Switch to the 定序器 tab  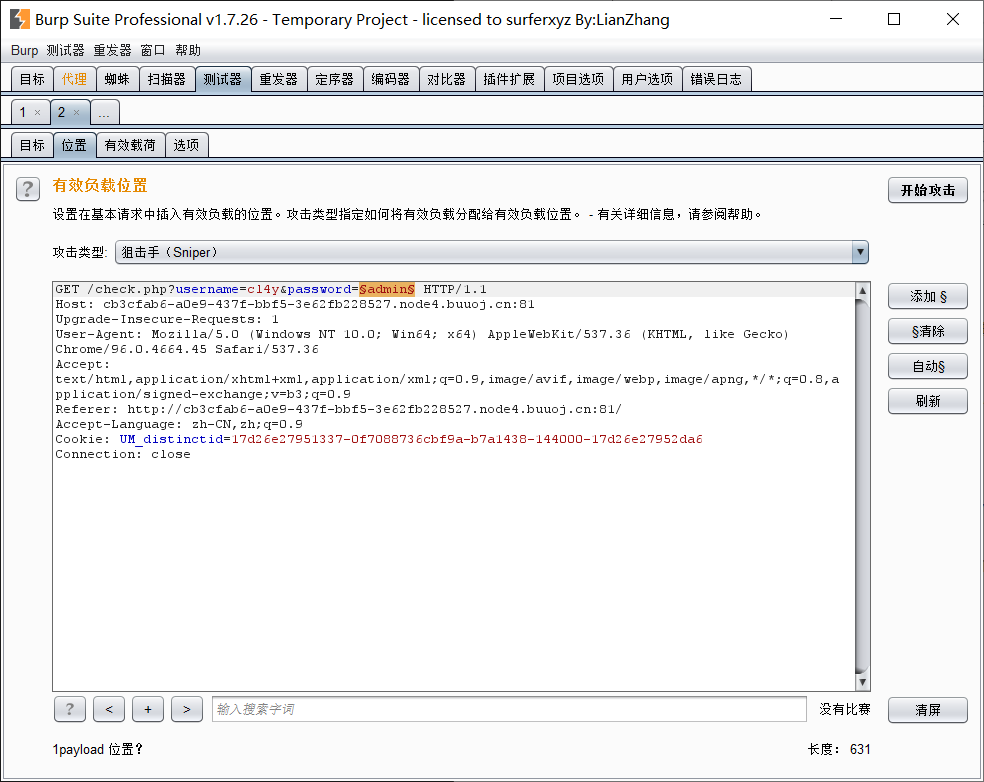tap(334, 79)
